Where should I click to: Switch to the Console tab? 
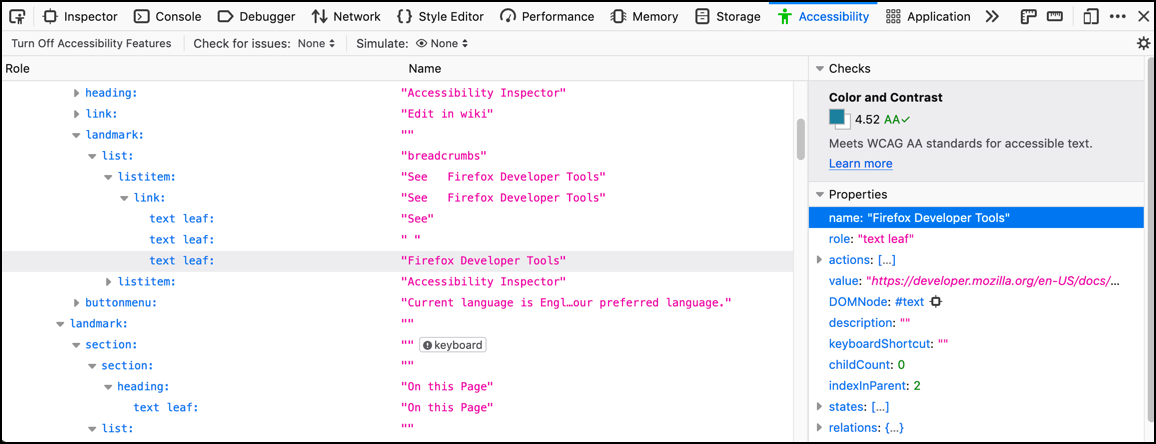[168, 16]
